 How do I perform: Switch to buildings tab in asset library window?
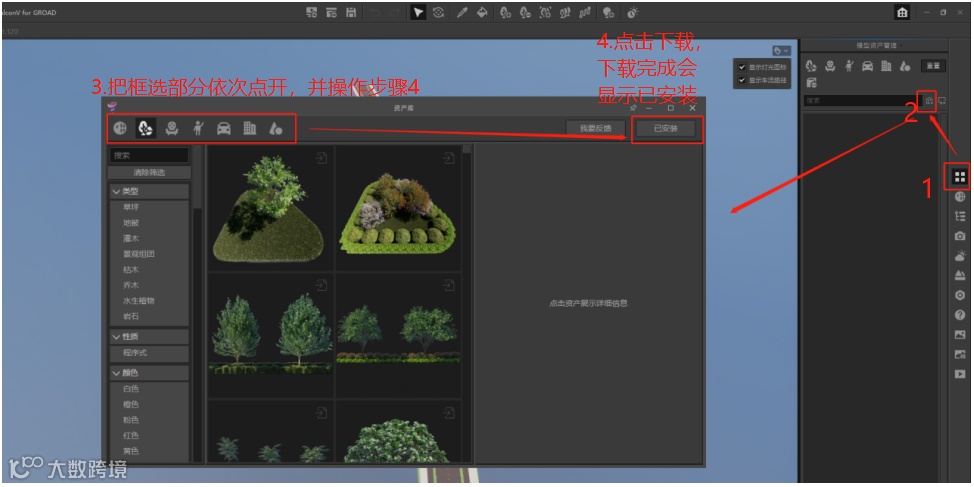tap(250, 129)
